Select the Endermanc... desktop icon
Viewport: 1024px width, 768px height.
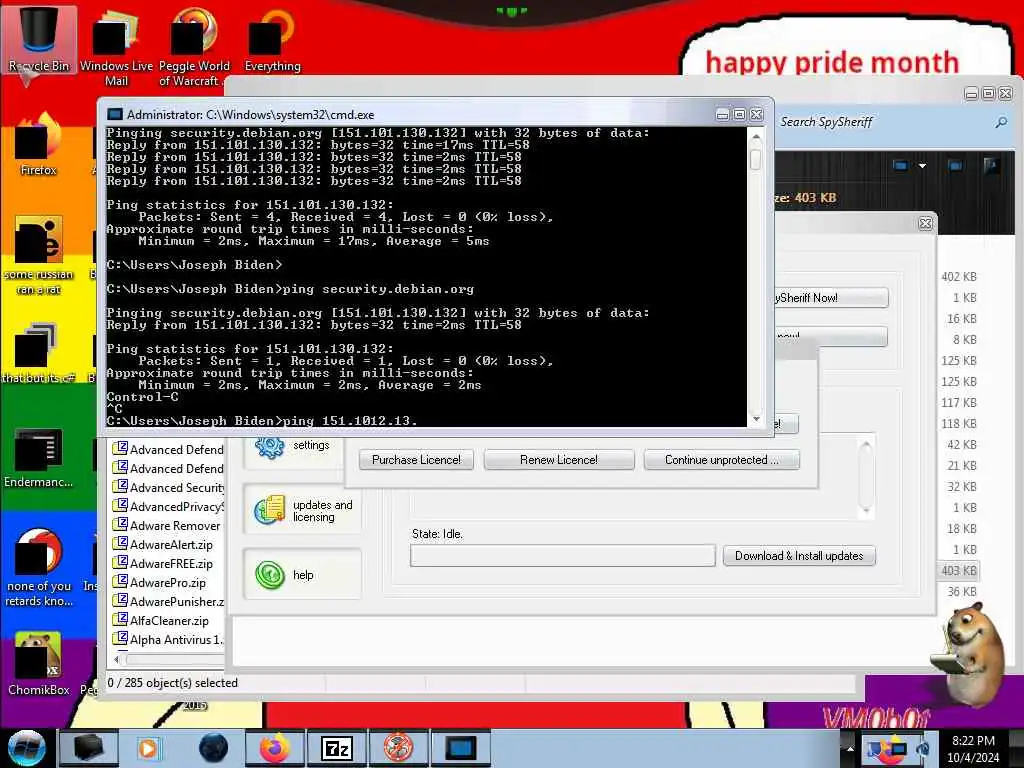pos(39,457)
